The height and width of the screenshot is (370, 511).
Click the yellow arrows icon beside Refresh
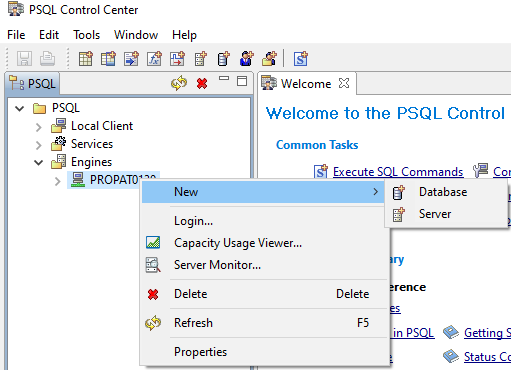tap(153, 323)
